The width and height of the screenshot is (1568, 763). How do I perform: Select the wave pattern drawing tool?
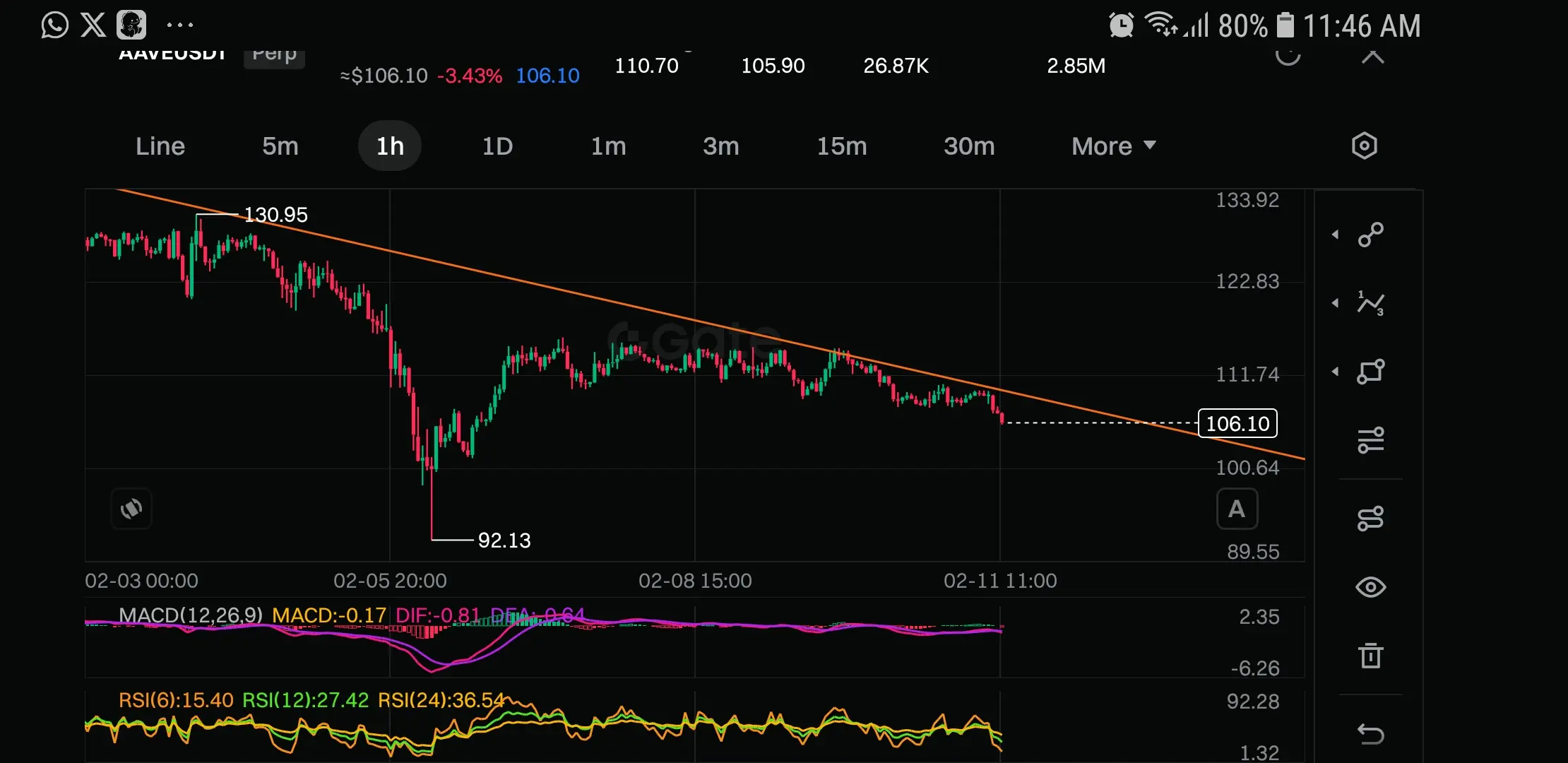tap(1370, 303)
